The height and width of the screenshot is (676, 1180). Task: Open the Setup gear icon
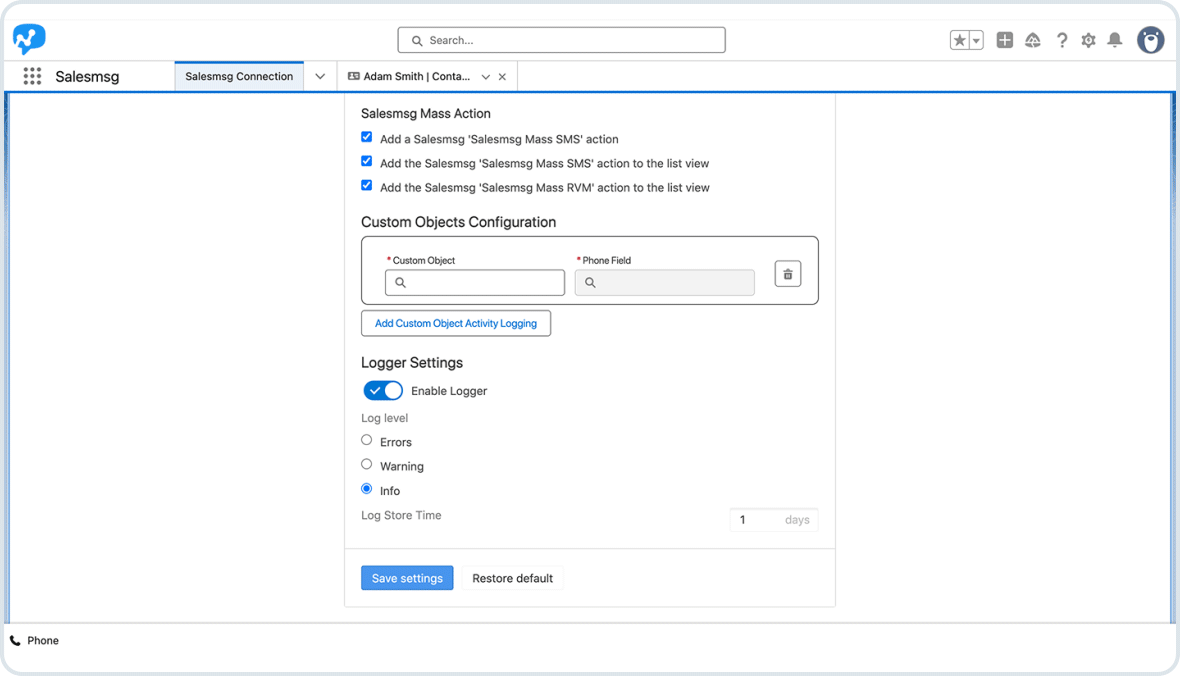coord(1088,40)
